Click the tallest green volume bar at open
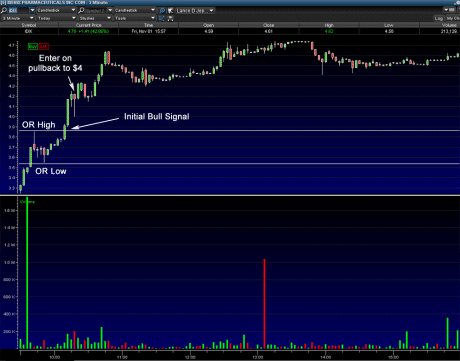Image resolution: width=460 pixels, height=361 pixels. [x=27, y=273]
